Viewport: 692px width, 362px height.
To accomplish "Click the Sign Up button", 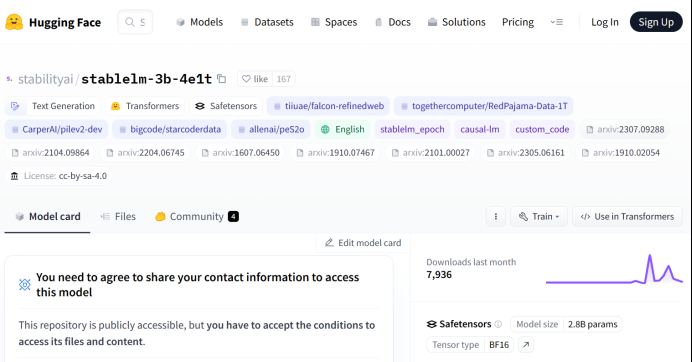I will [656, 22].
